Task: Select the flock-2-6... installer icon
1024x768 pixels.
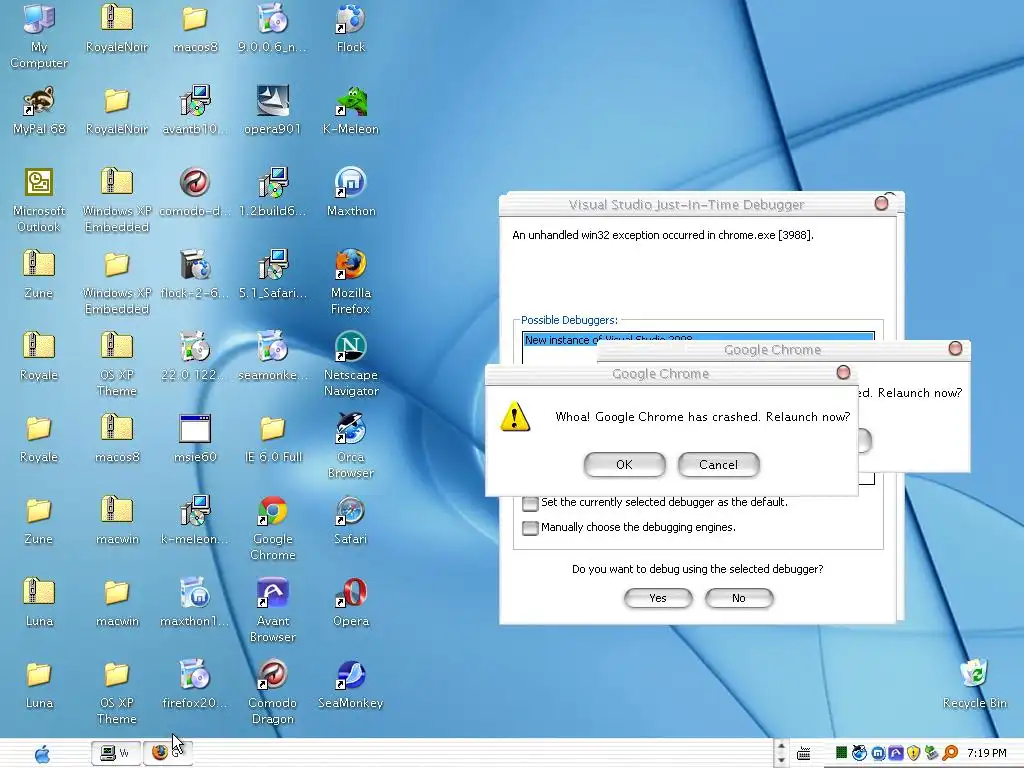Action: click(x=195, y=274)
